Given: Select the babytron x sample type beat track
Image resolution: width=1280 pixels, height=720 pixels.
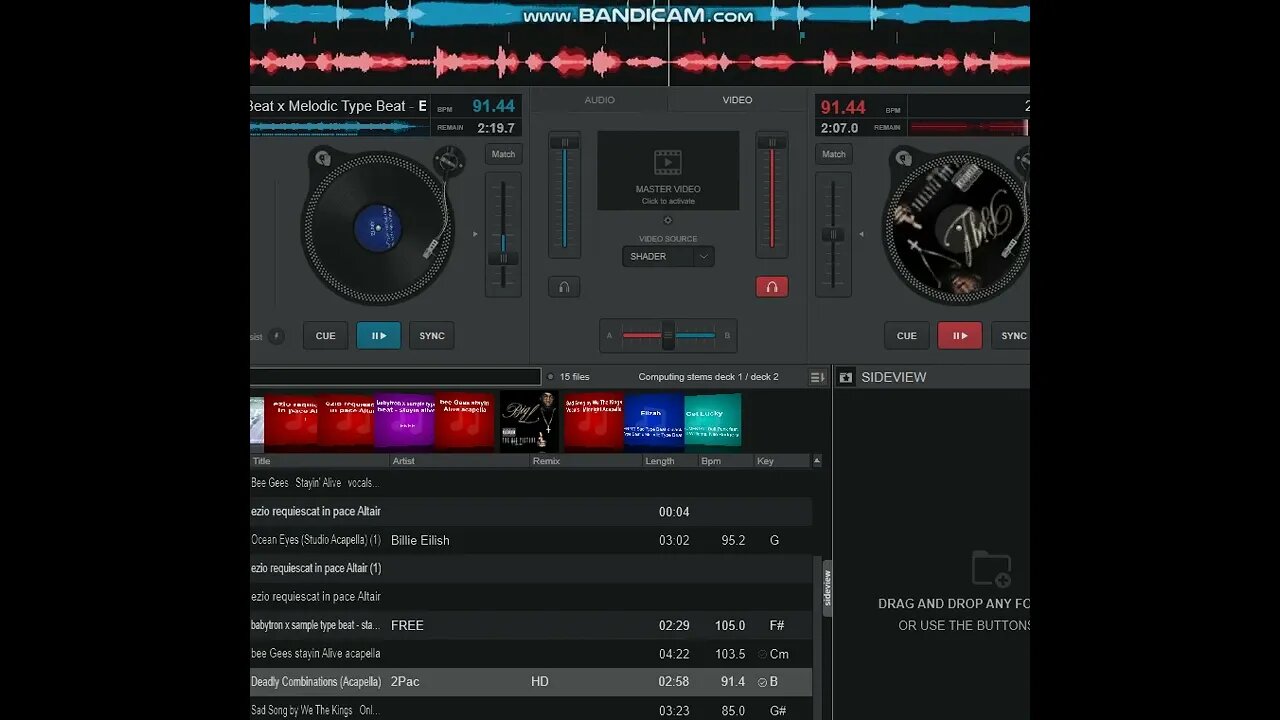Looking at the screenshot, I should coord(531,625).
